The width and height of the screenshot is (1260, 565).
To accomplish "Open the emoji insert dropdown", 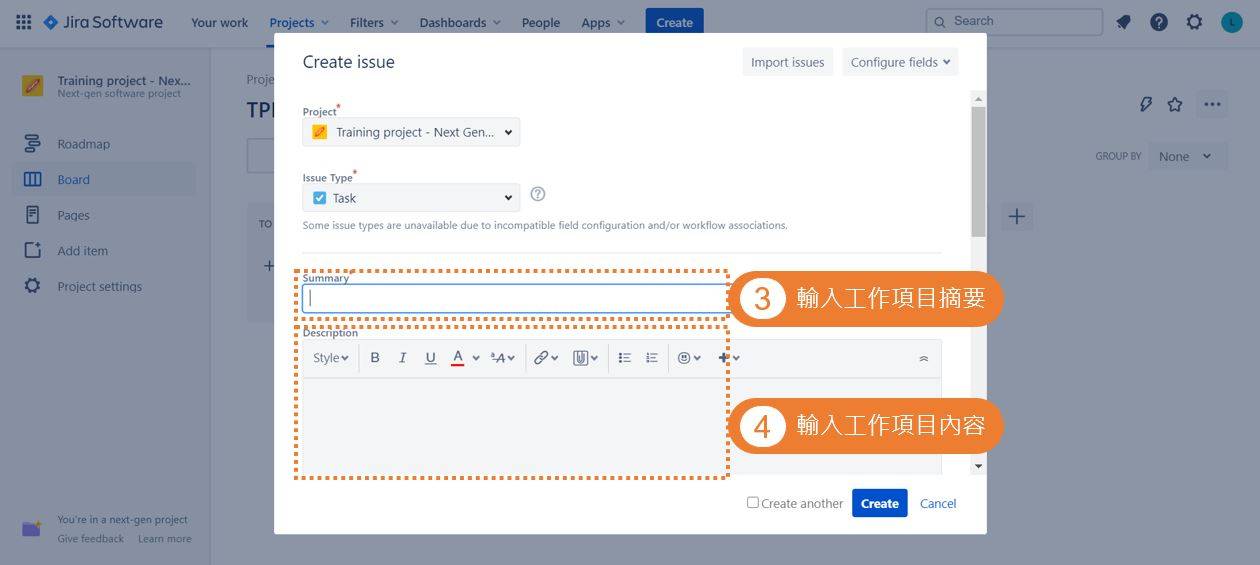I will click(689, 358).
